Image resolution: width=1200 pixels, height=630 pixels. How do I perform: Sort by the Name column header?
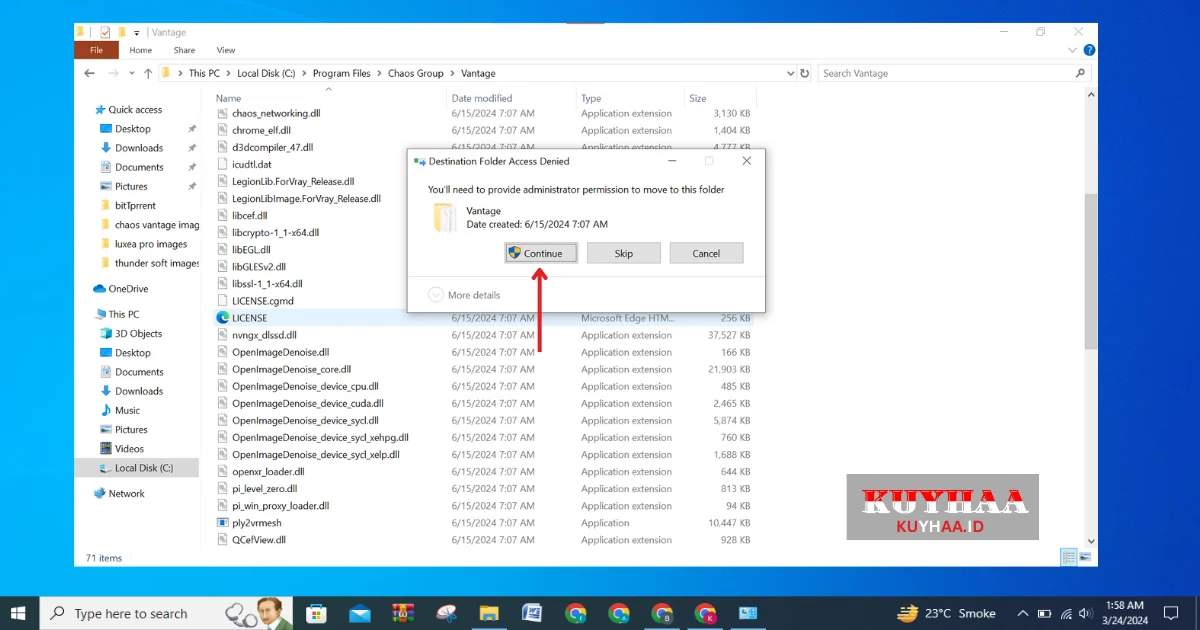pos(228,98)
